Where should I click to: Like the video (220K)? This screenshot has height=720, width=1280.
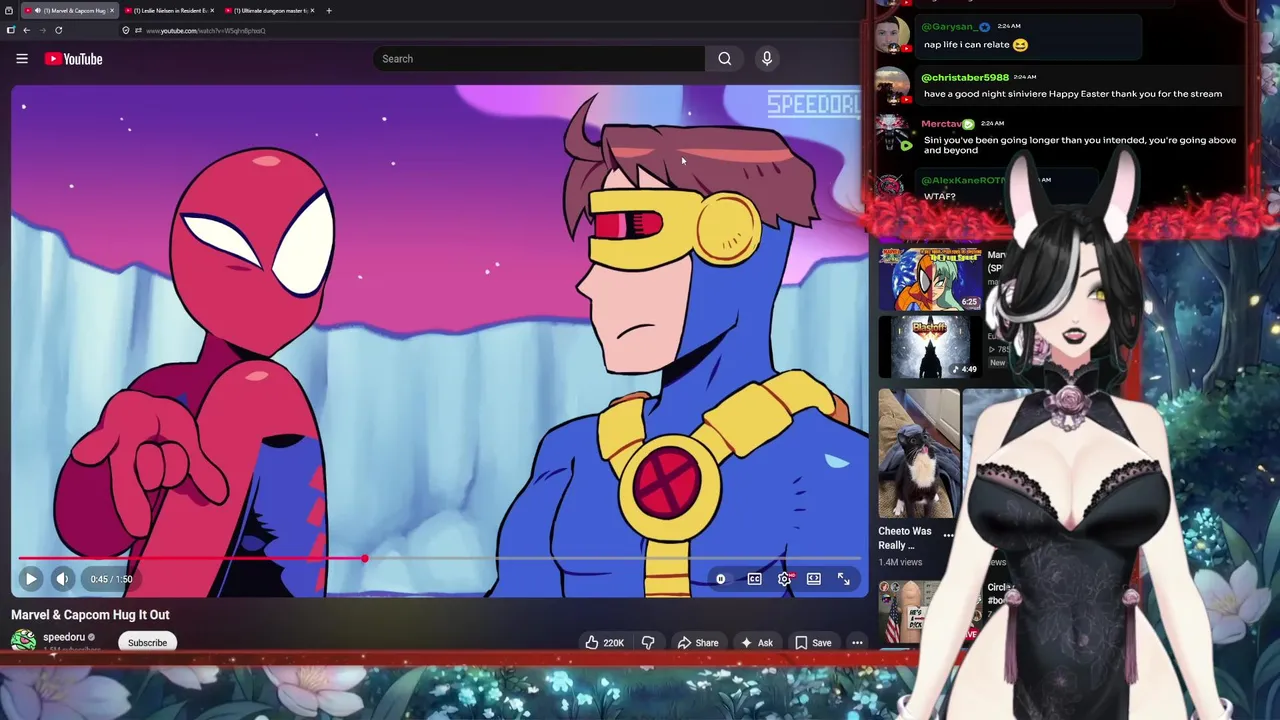coord(605,643)
